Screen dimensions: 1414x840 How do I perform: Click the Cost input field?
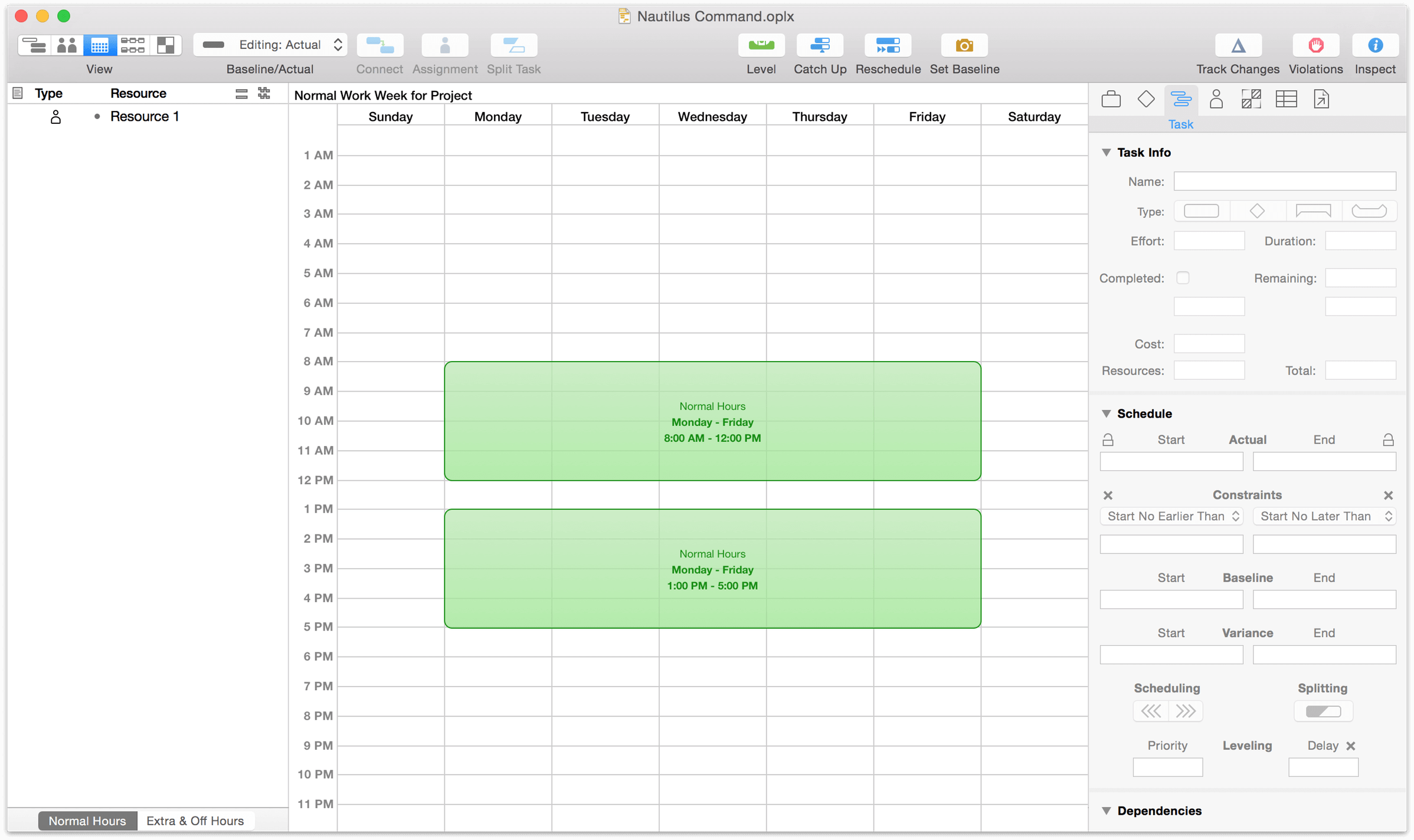1209,344
